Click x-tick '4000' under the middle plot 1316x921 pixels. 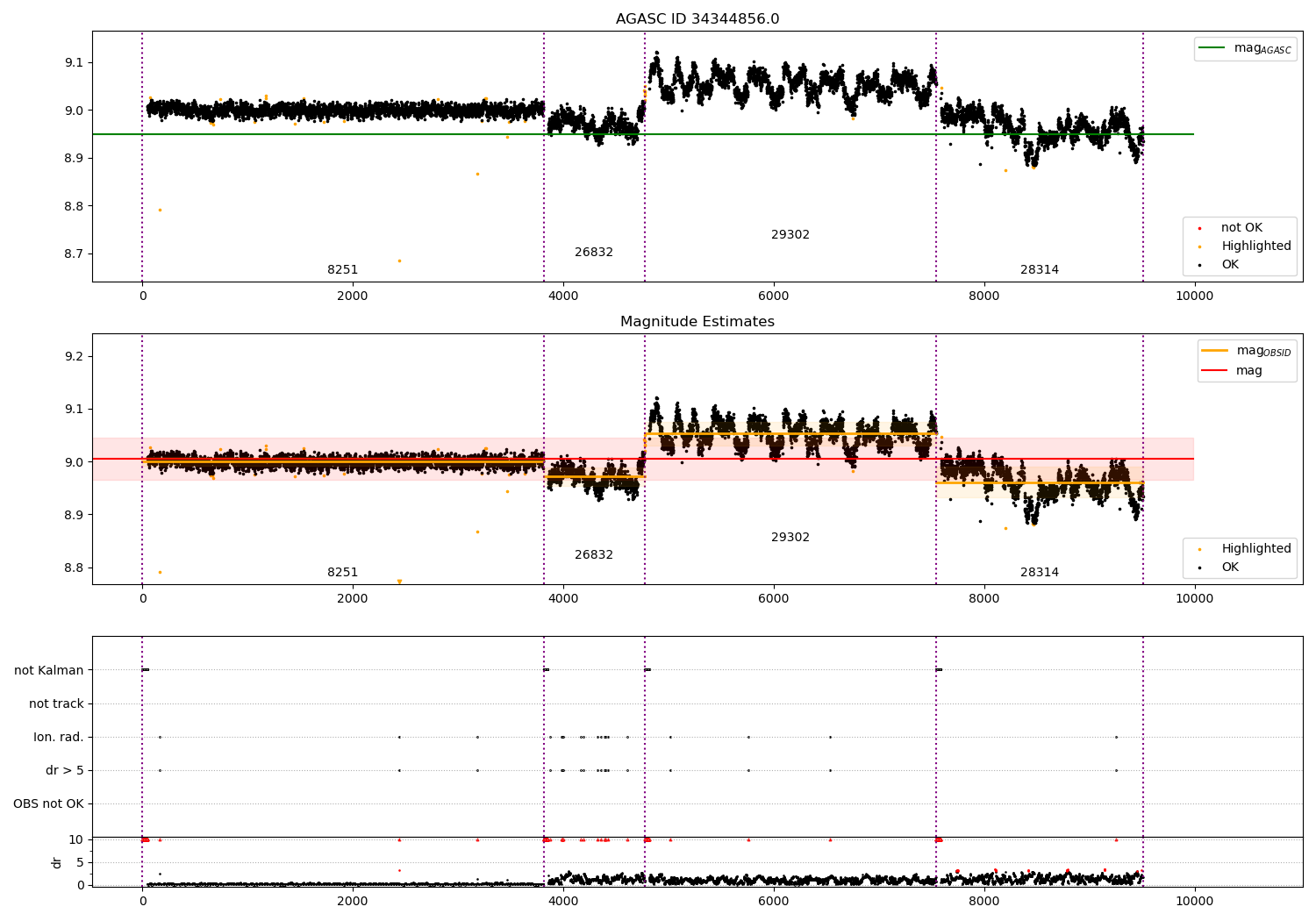(x=563, y=598)
